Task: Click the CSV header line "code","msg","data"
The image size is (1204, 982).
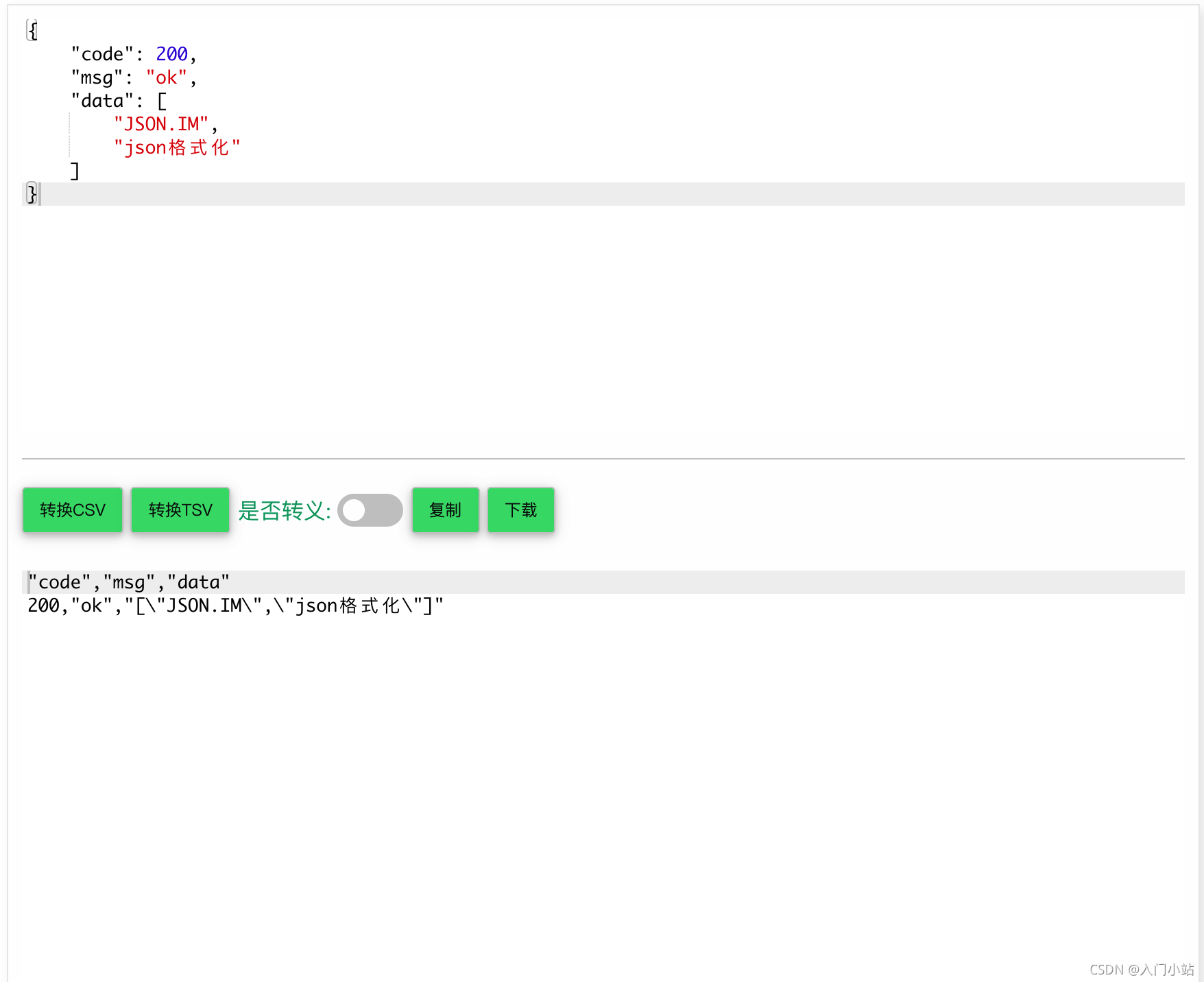Action: [x=129, y=582]
